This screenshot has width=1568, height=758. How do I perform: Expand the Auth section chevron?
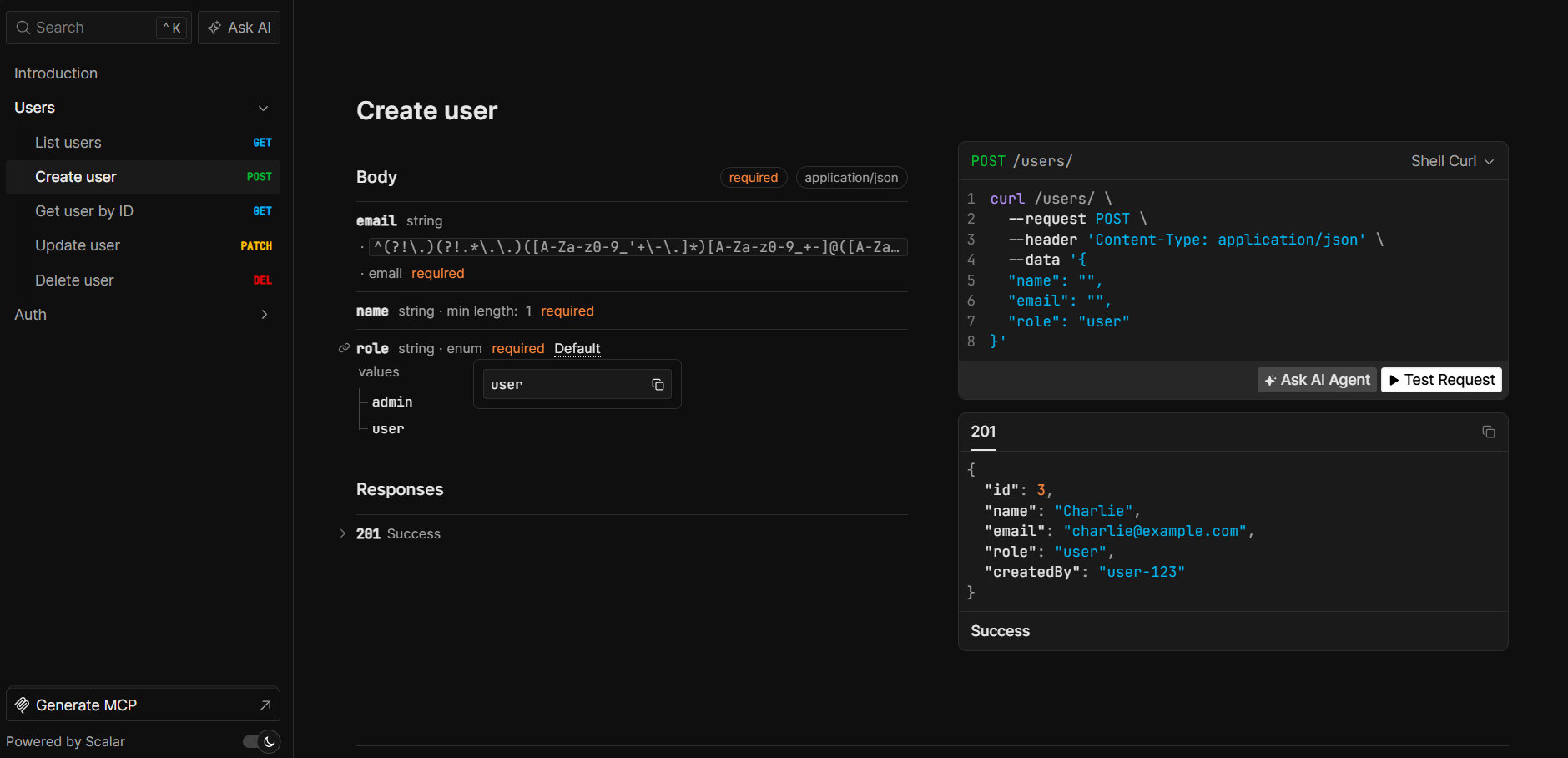(265, 315)
